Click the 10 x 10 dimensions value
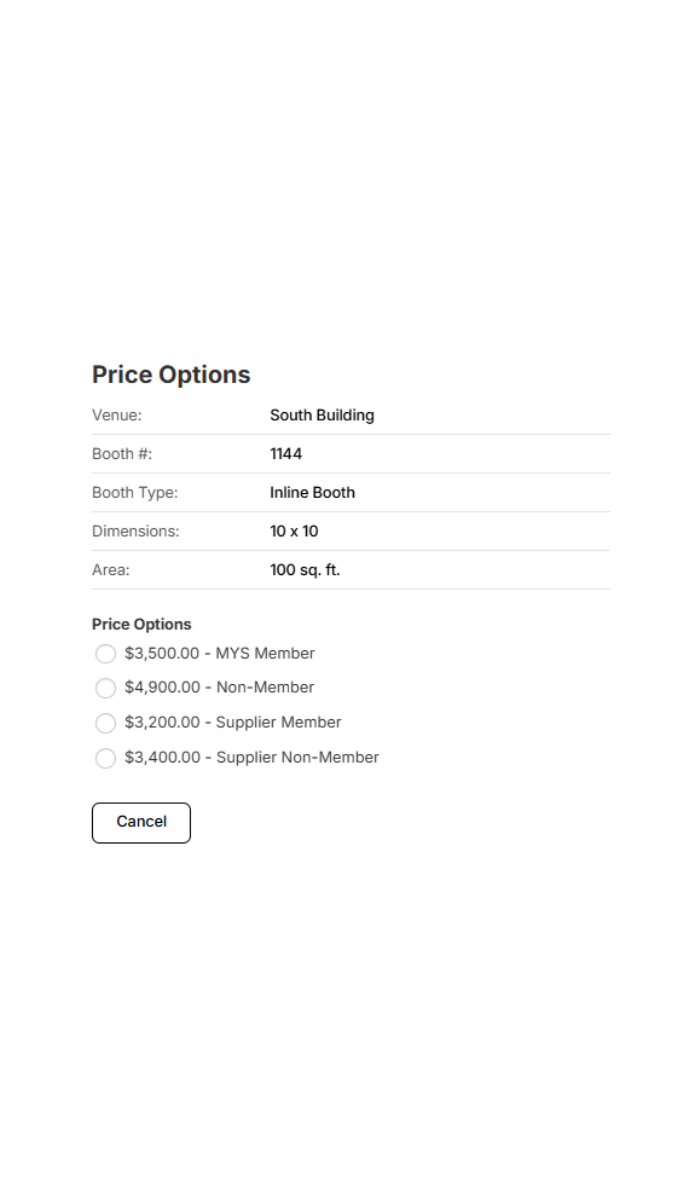 (294, 532)
